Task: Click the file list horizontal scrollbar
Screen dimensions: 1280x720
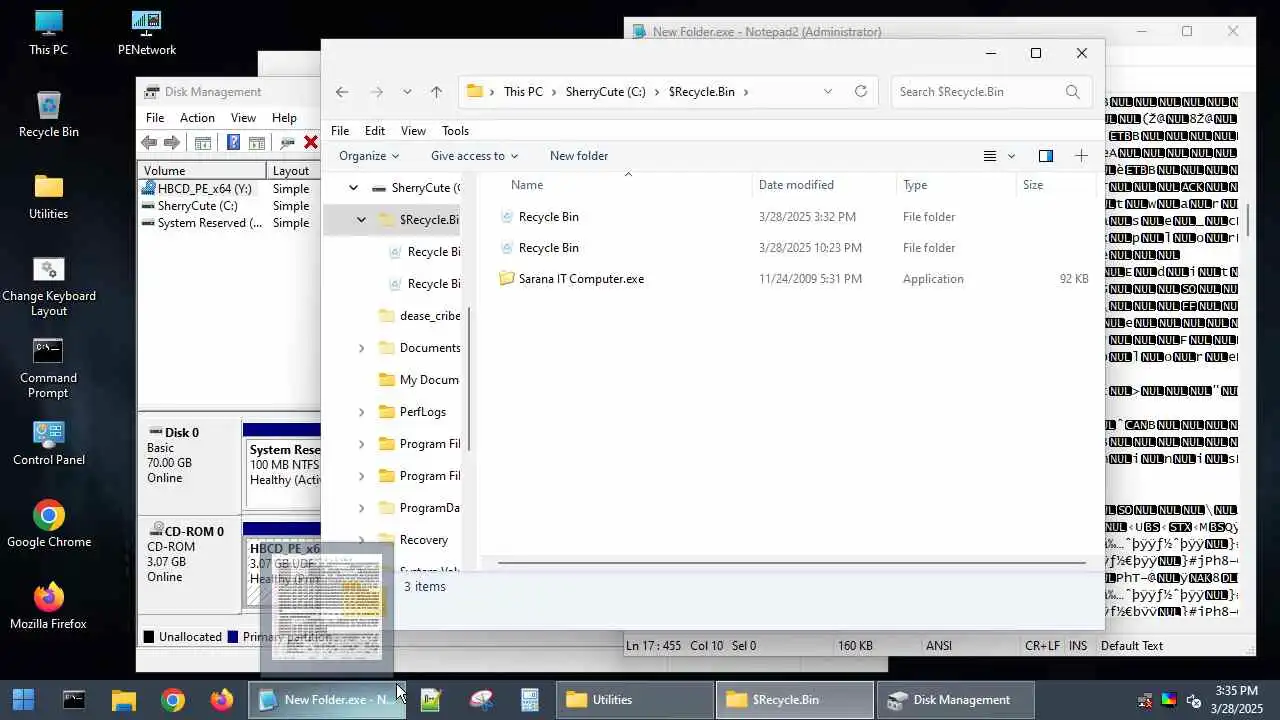Action: [791, 563]
